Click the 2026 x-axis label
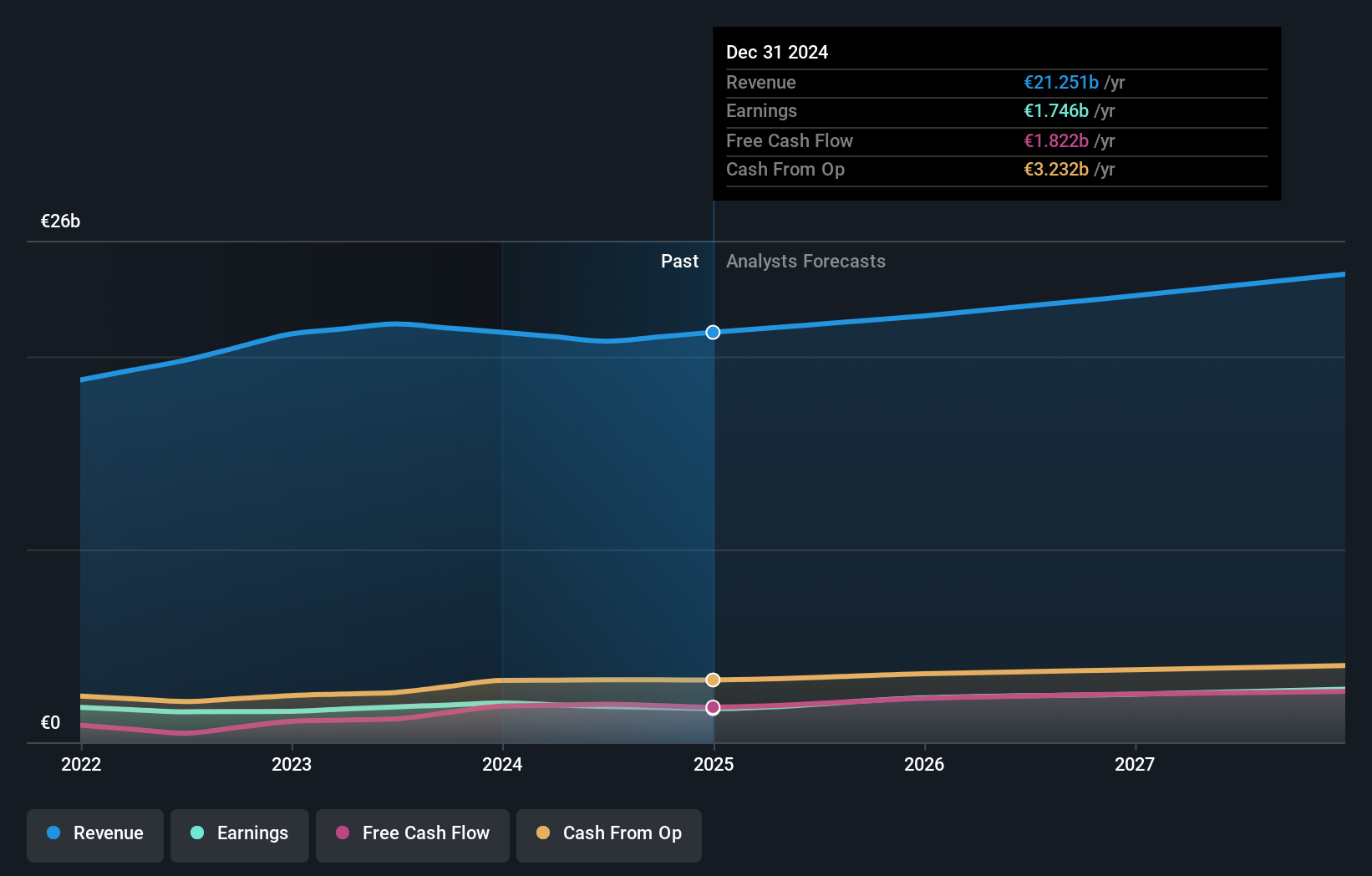The height and width of the screenshot is (876, 1372). pyautogui.click(x=924, y=764)
